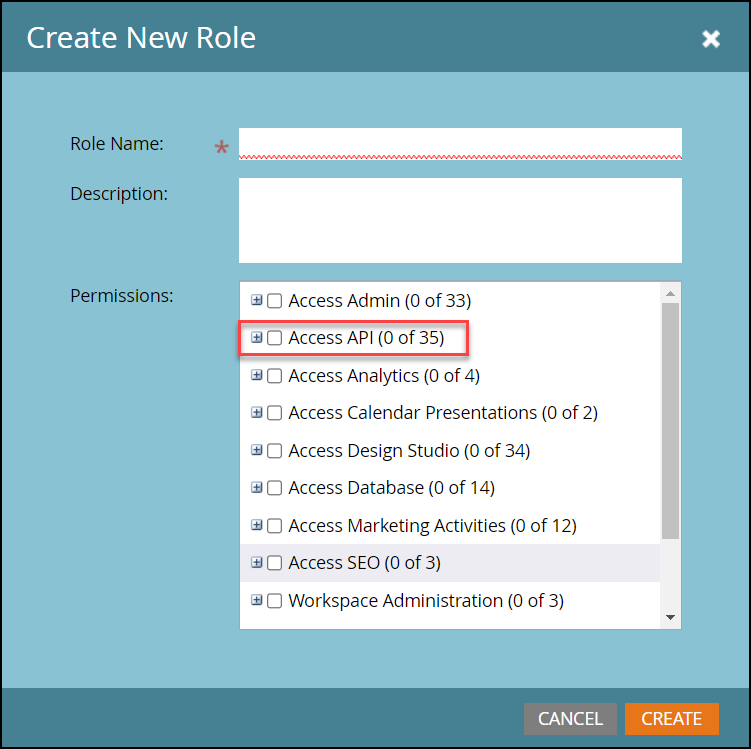Tick the Access Analytics checkbox
Screen dimensions: 751x749
pyautogui.click(x=275, y=376)
